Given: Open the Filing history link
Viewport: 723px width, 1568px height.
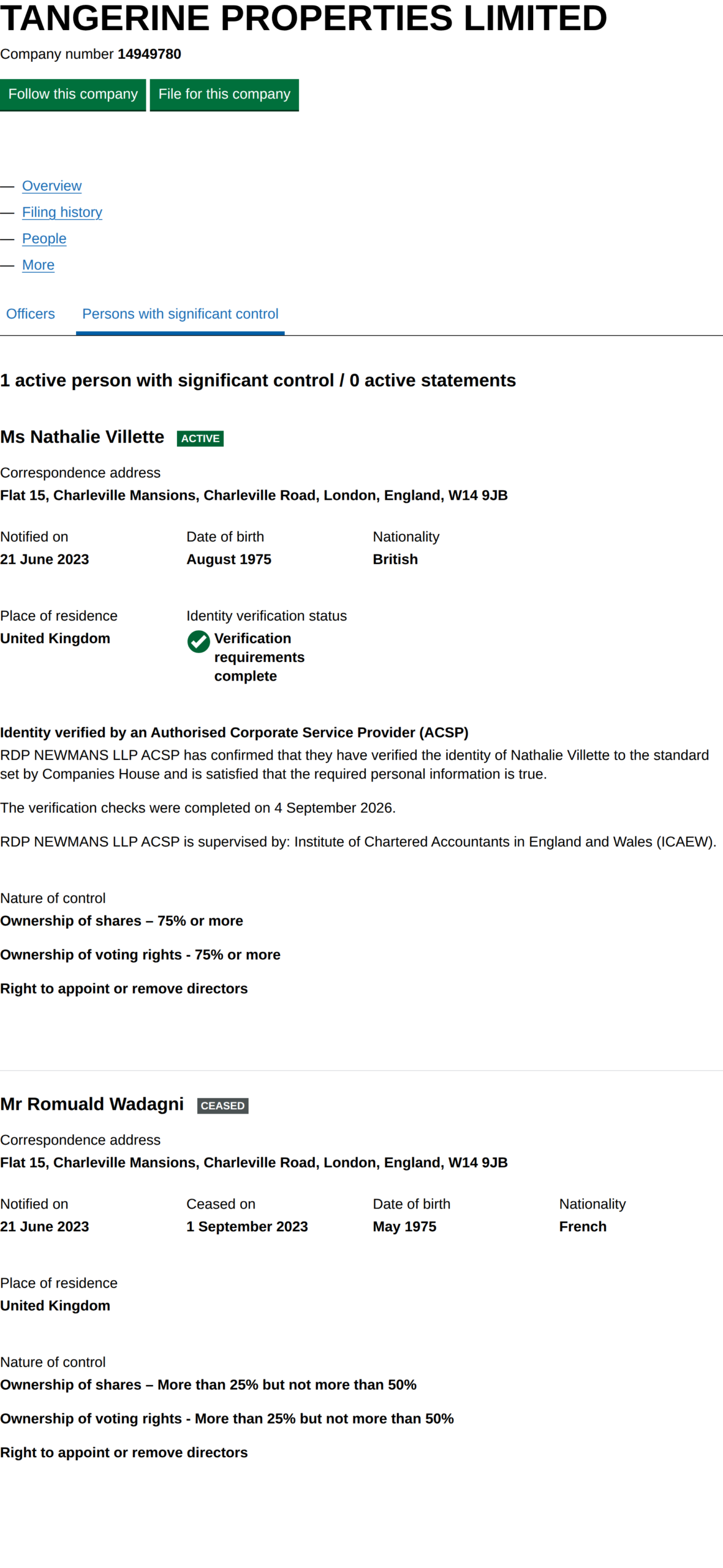Looking at the screenshot, I should [62, 212].
